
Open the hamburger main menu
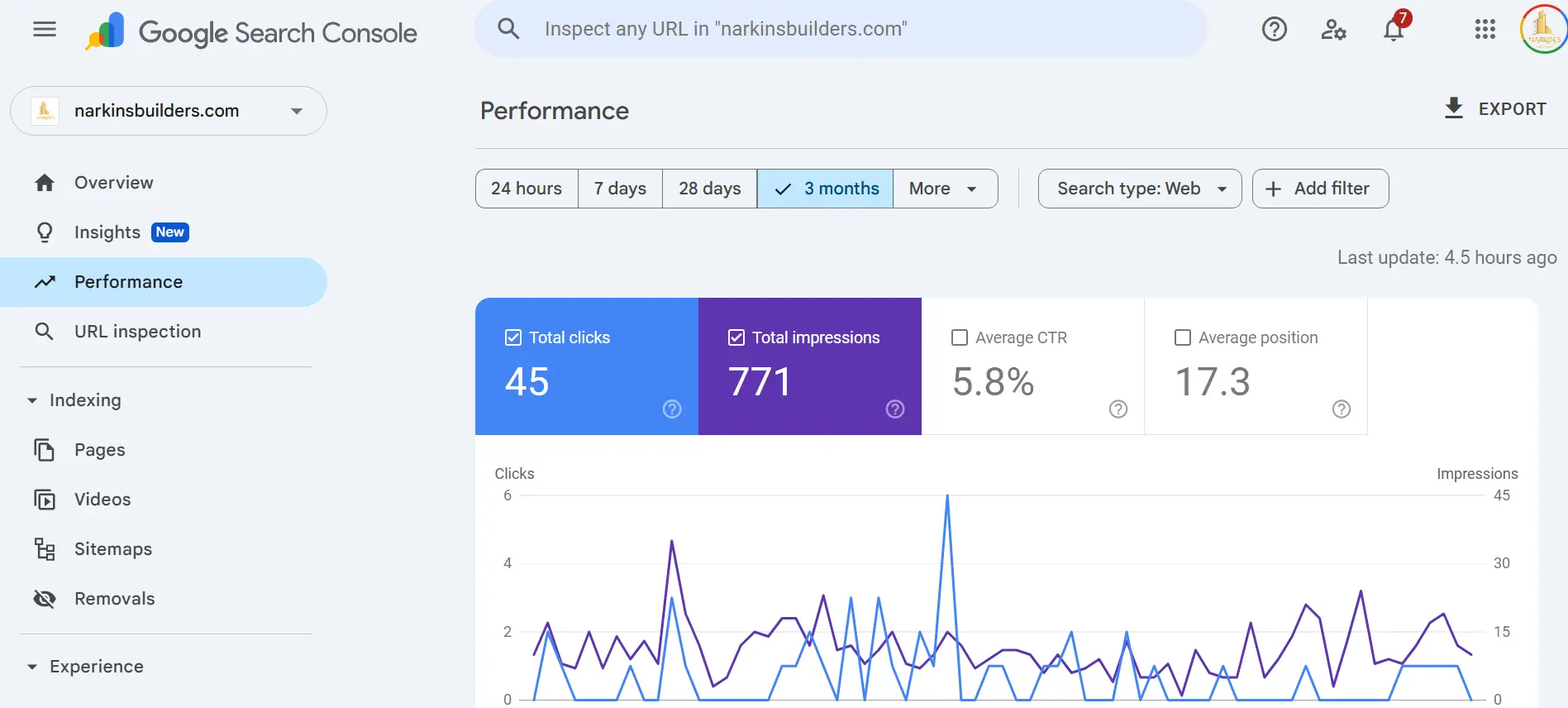45,30
